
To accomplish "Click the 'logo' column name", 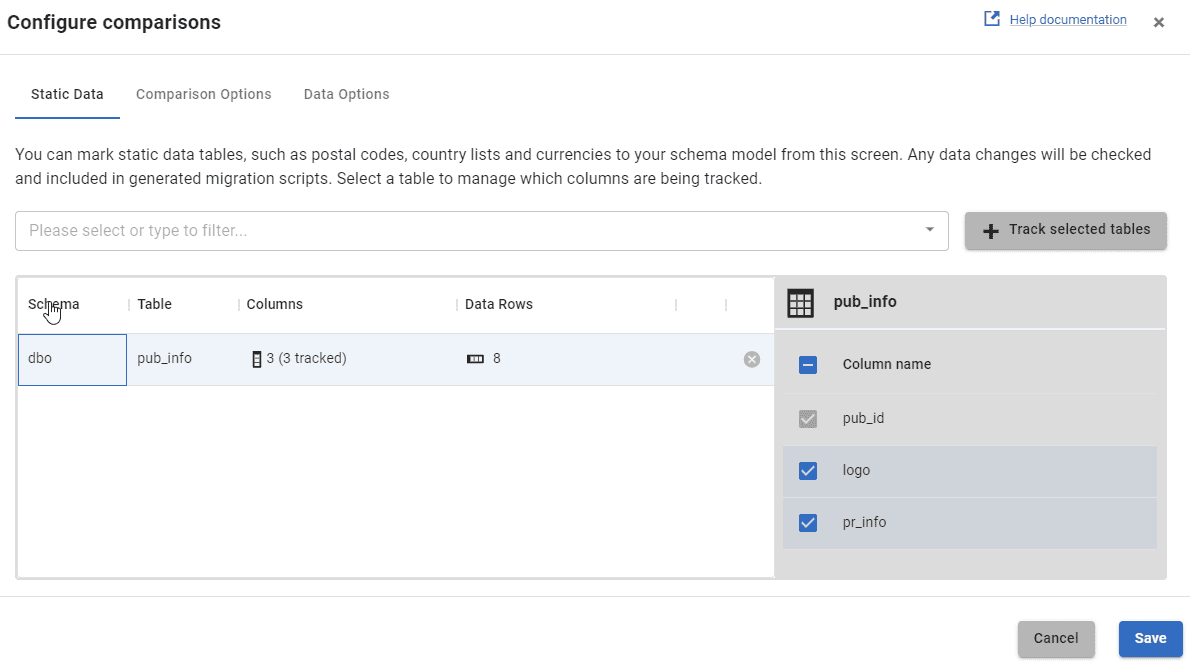I will coord(856,470).
